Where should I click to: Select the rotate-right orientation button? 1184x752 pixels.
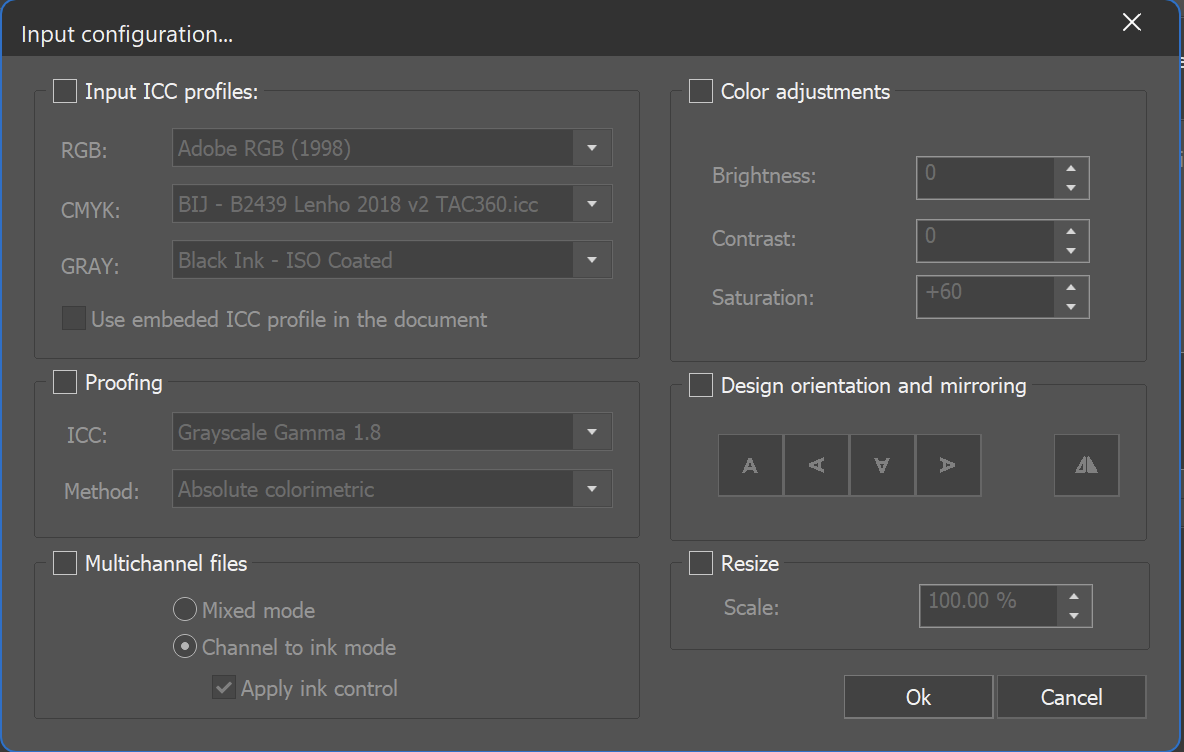coord(948,465)
